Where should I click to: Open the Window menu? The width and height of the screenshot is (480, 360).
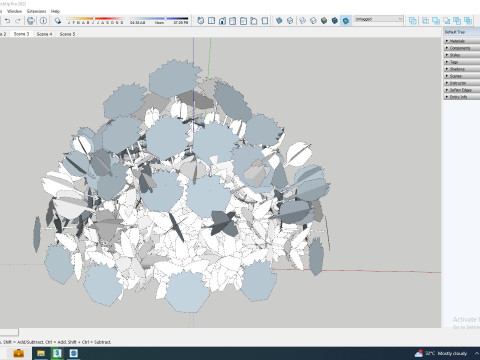(x=14, y=11)
